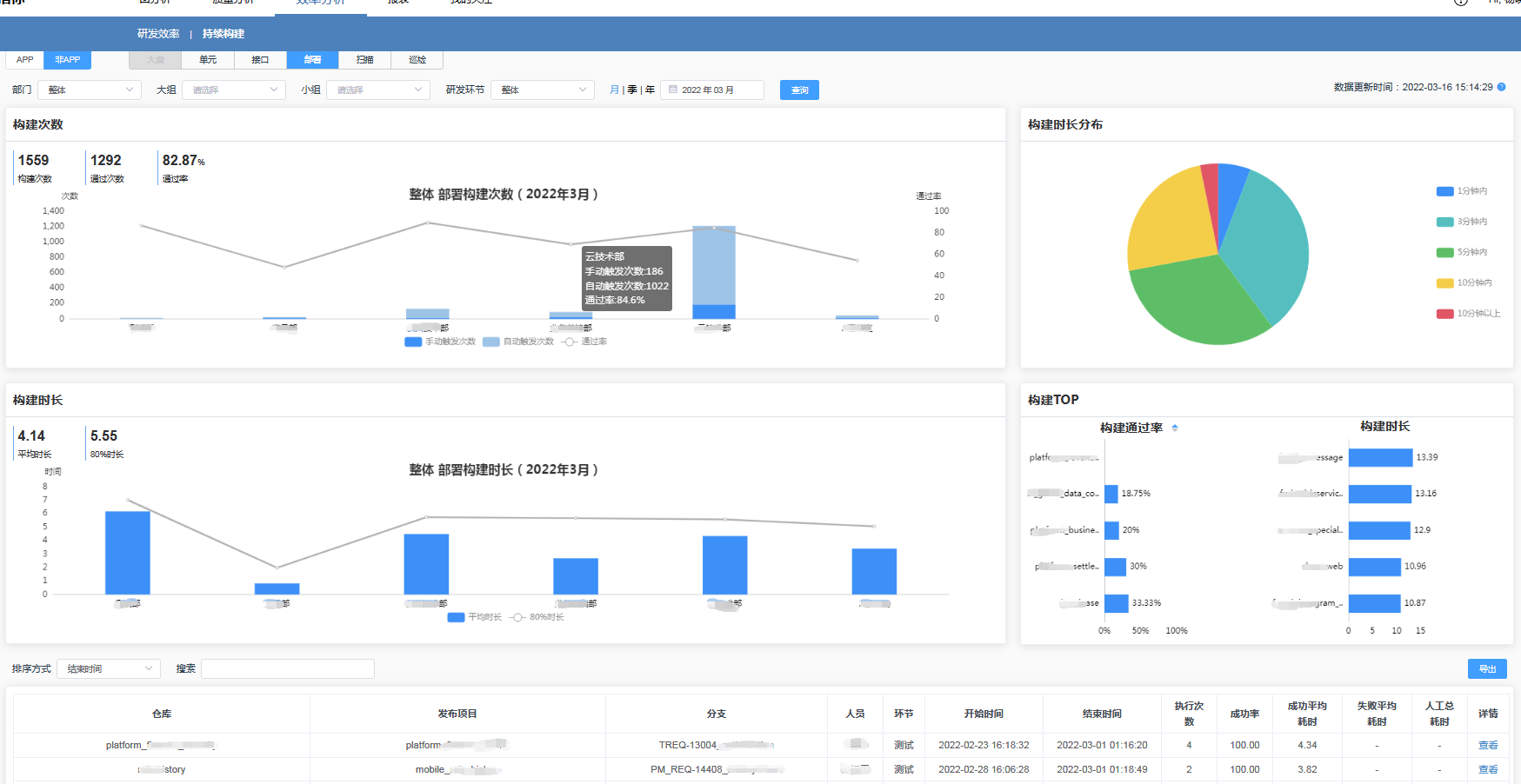Click the 33.33% bar in 构建通过率 TOP

1117,603
